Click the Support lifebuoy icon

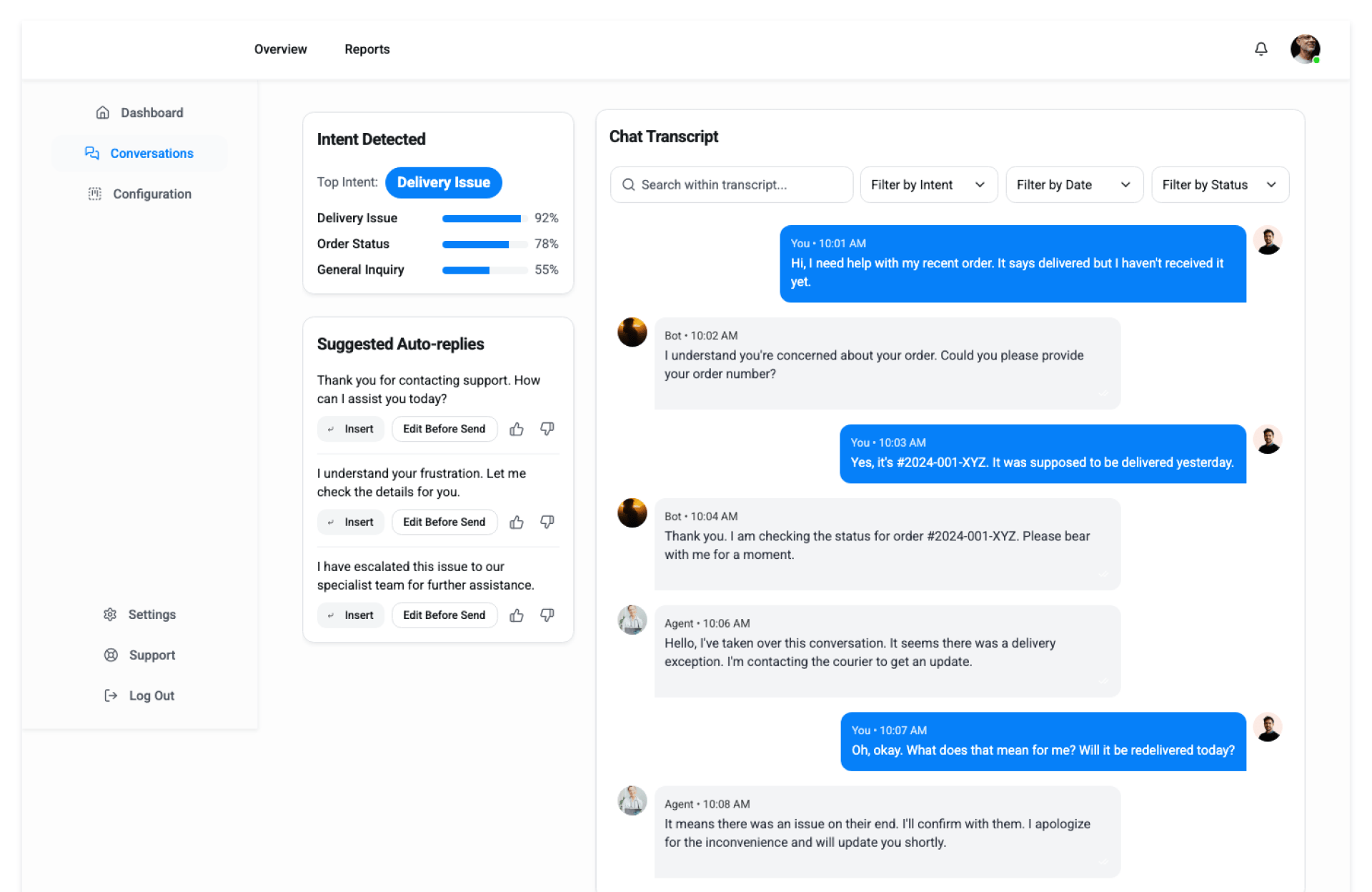coord(111,655)
